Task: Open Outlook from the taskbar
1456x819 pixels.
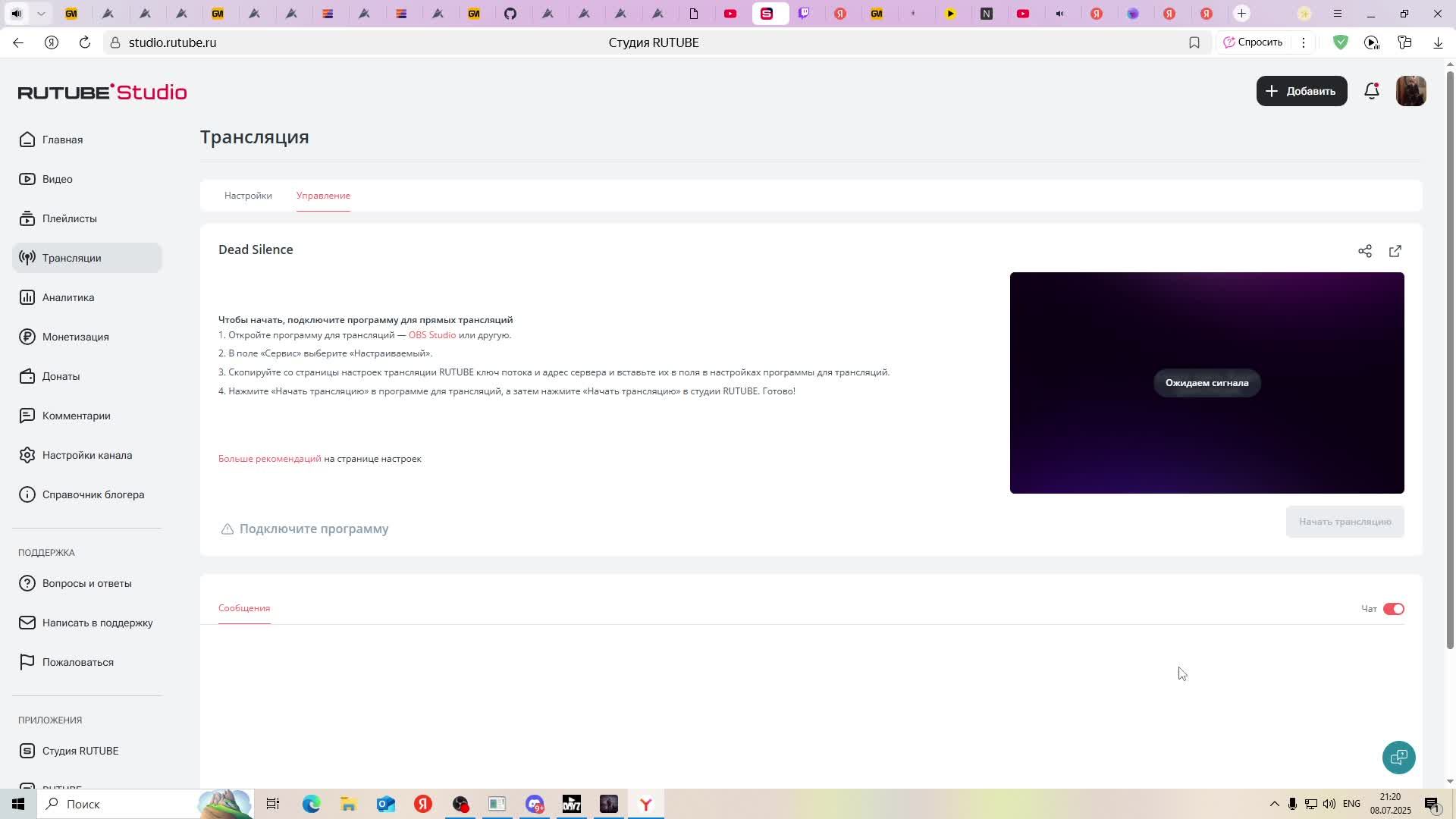Action: coord(385,804)
